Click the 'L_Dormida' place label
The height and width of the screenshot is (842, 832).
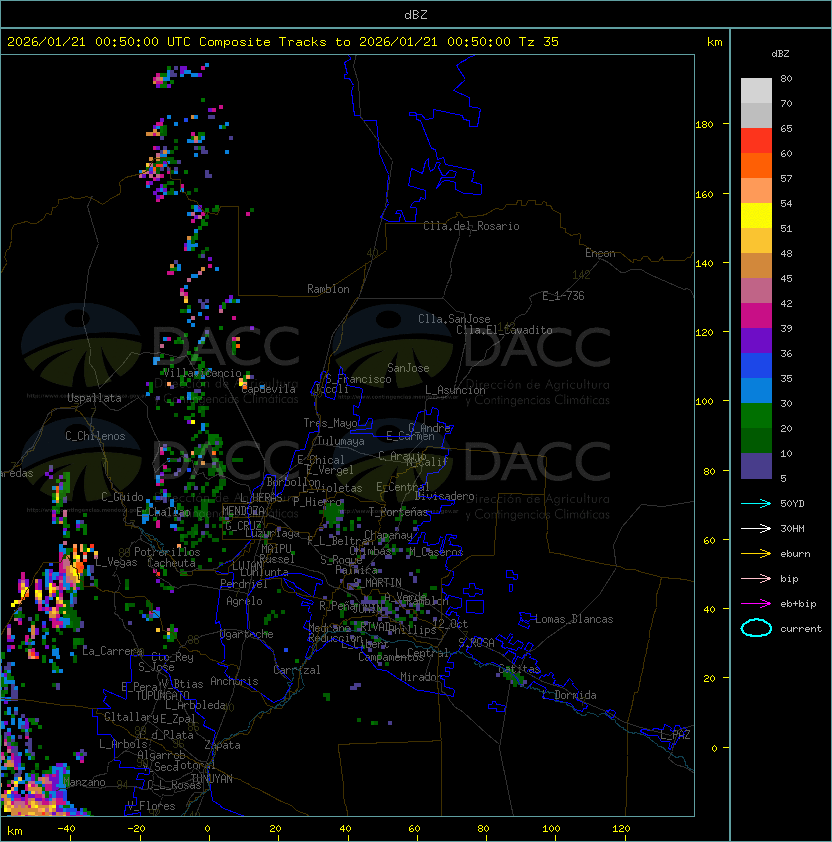569,695
